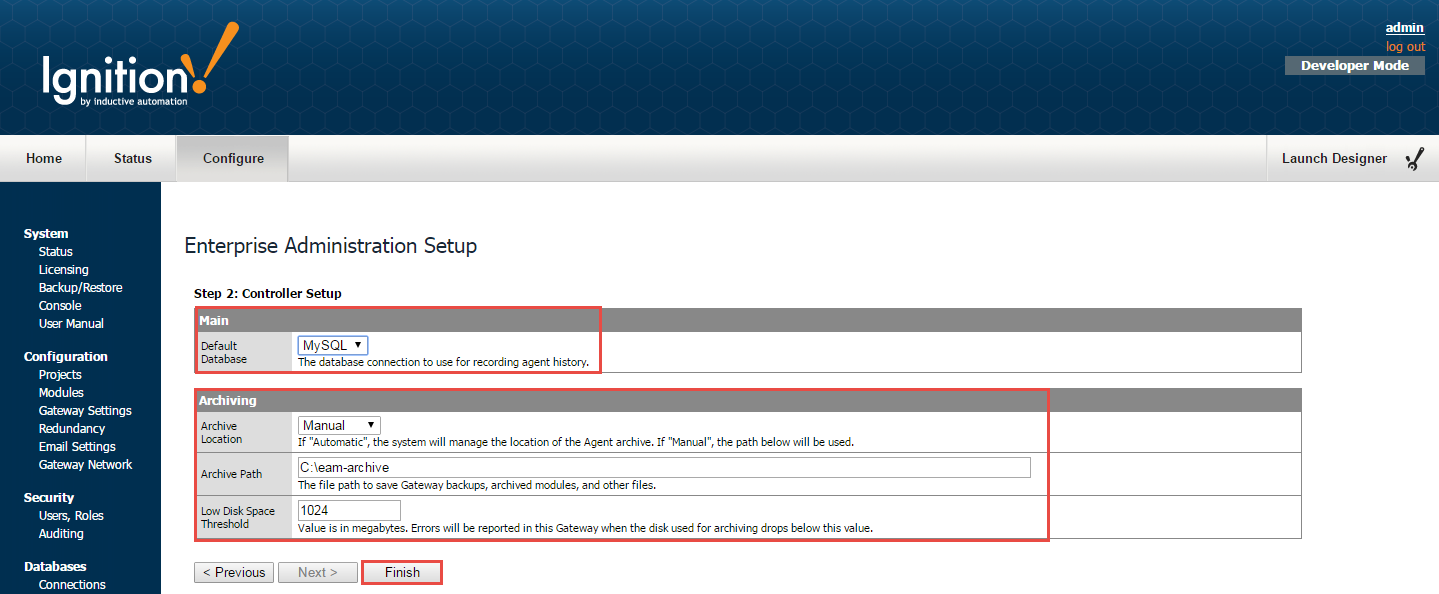Open the Home tab
The image size is (1439, 594).
click(44, 158)
